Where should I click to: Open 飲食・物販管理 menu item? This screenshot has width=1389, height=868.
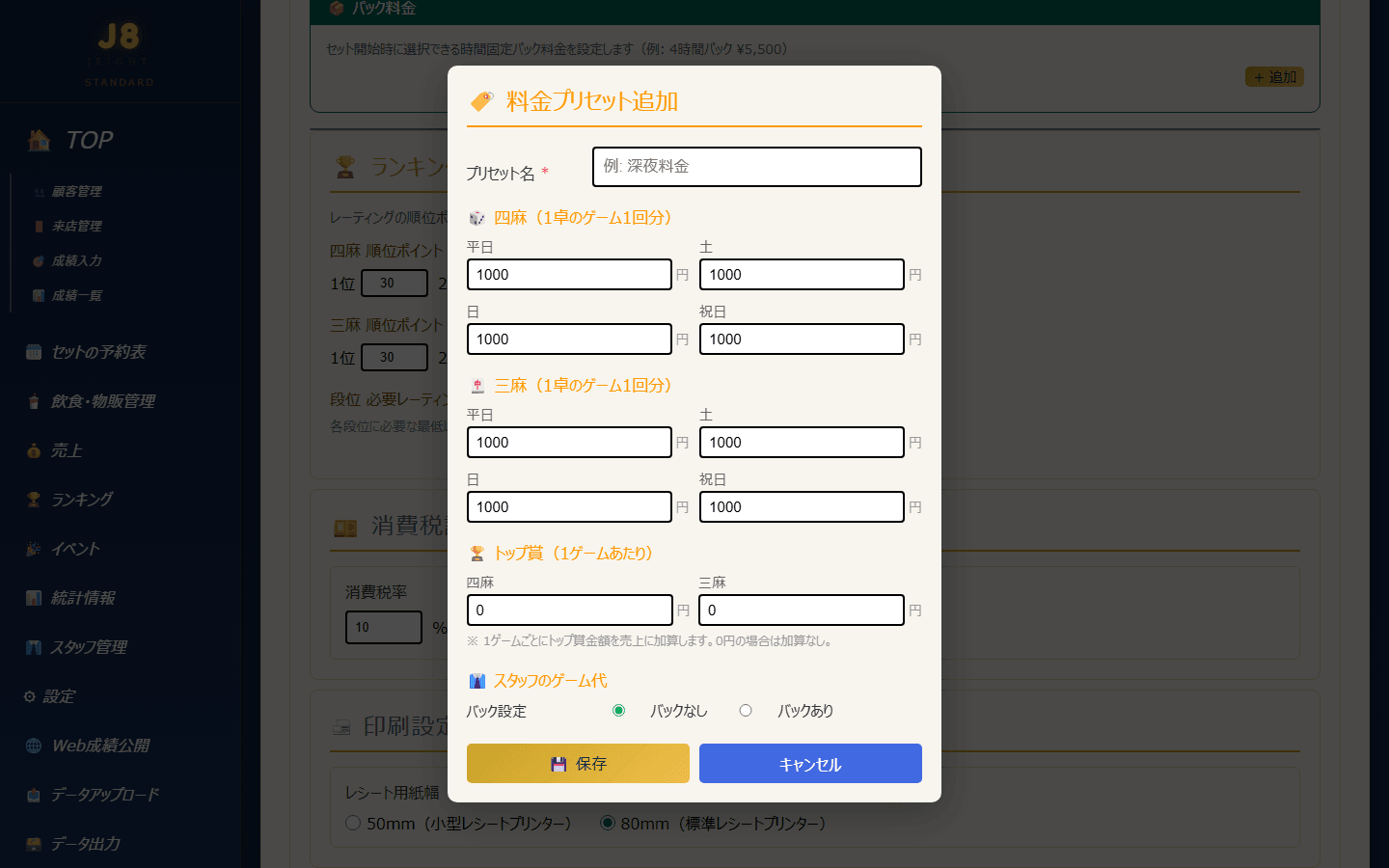click(x=91, y=401)
